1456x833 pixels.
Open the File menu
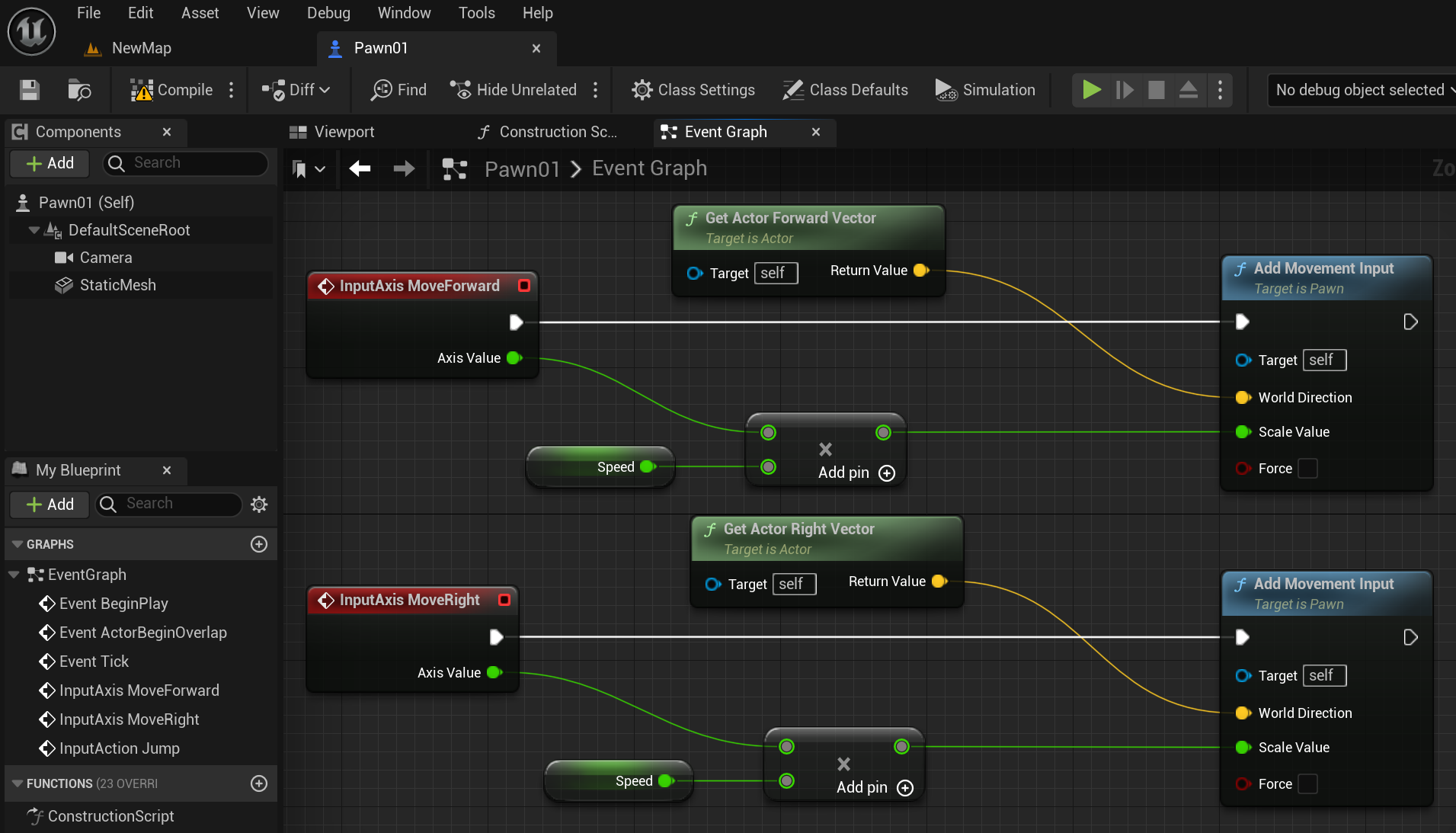point(88,13)
